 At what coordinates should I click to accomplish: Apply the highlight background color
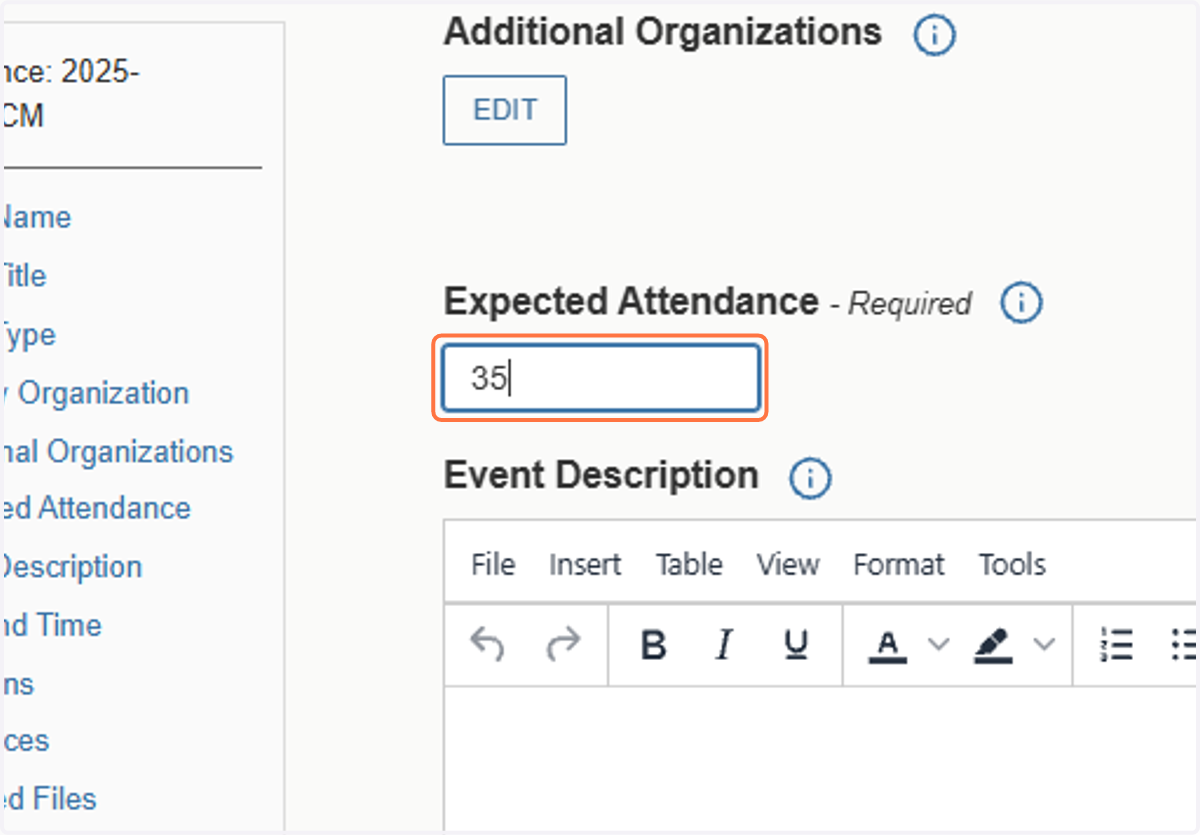(993, 645)
